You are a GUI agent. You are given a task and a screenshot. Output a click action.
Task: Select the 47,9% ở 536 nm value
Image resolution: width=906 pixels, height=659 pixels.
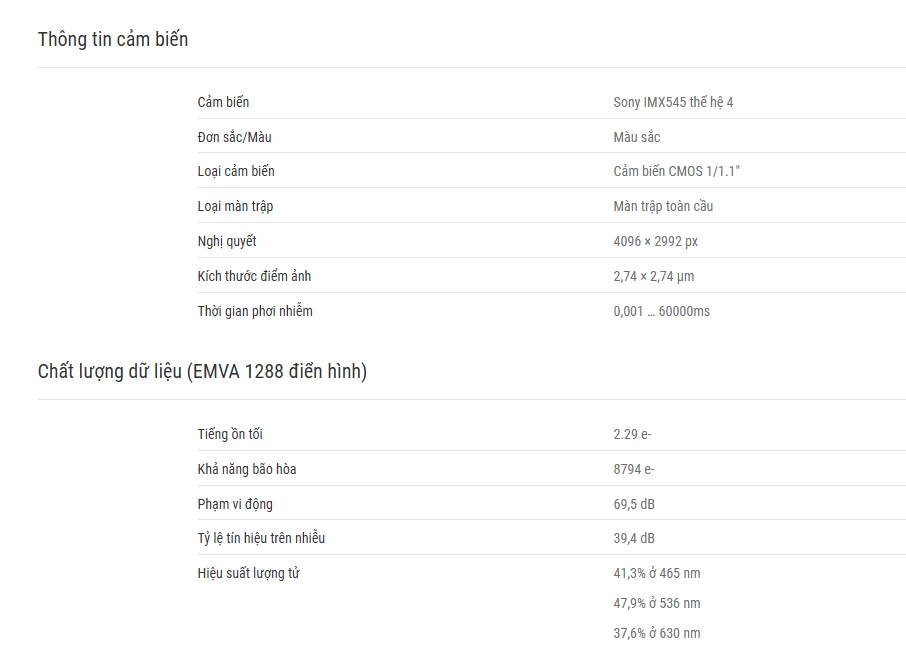(657, 604)
